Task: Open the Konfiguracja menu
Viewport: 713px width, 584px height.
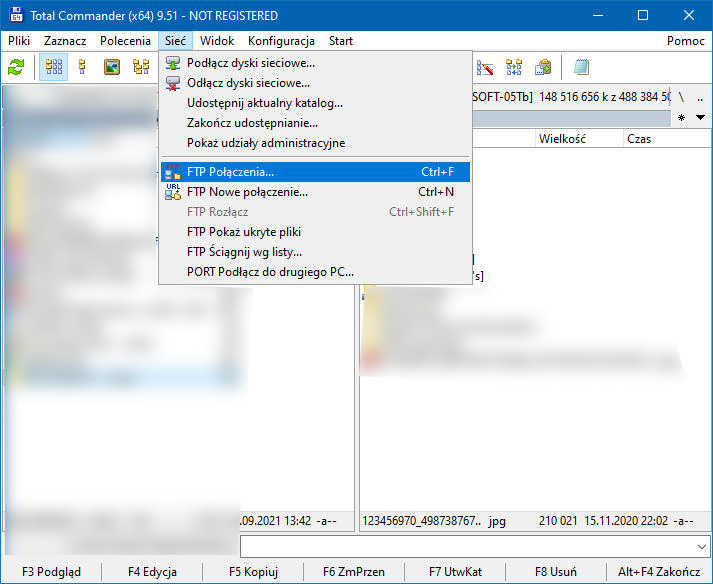Action: tap(281, 41)
